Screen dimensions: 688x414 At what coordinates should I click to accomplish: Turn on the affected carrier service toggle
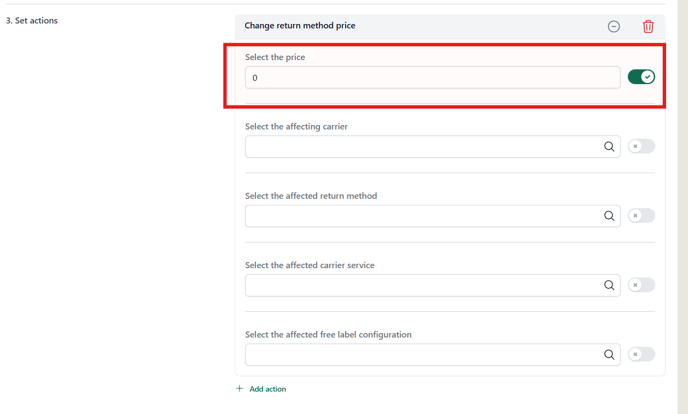pos(641,285)
